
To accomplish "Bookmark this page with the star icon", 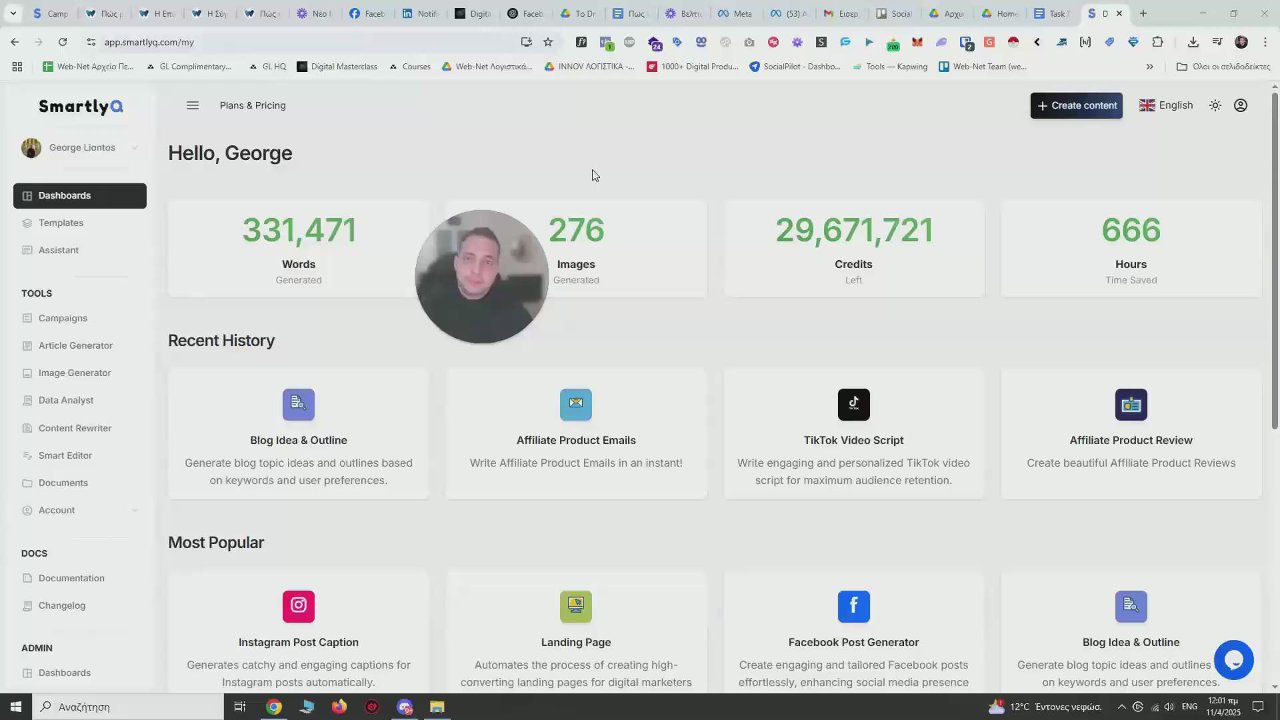I will (x=548, y=42).
